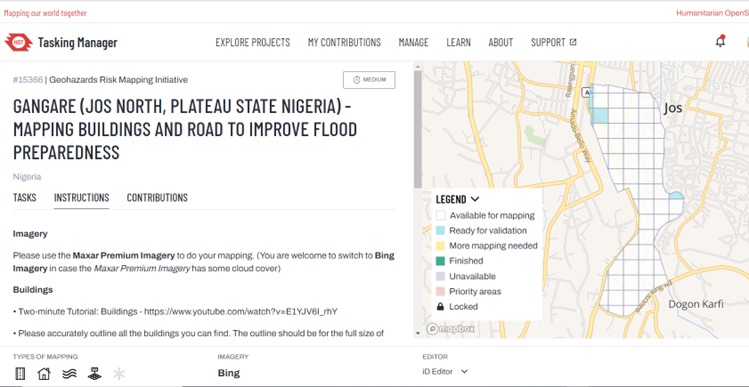
Task: Click Tasking Manager title link
Action: (77, 43)
